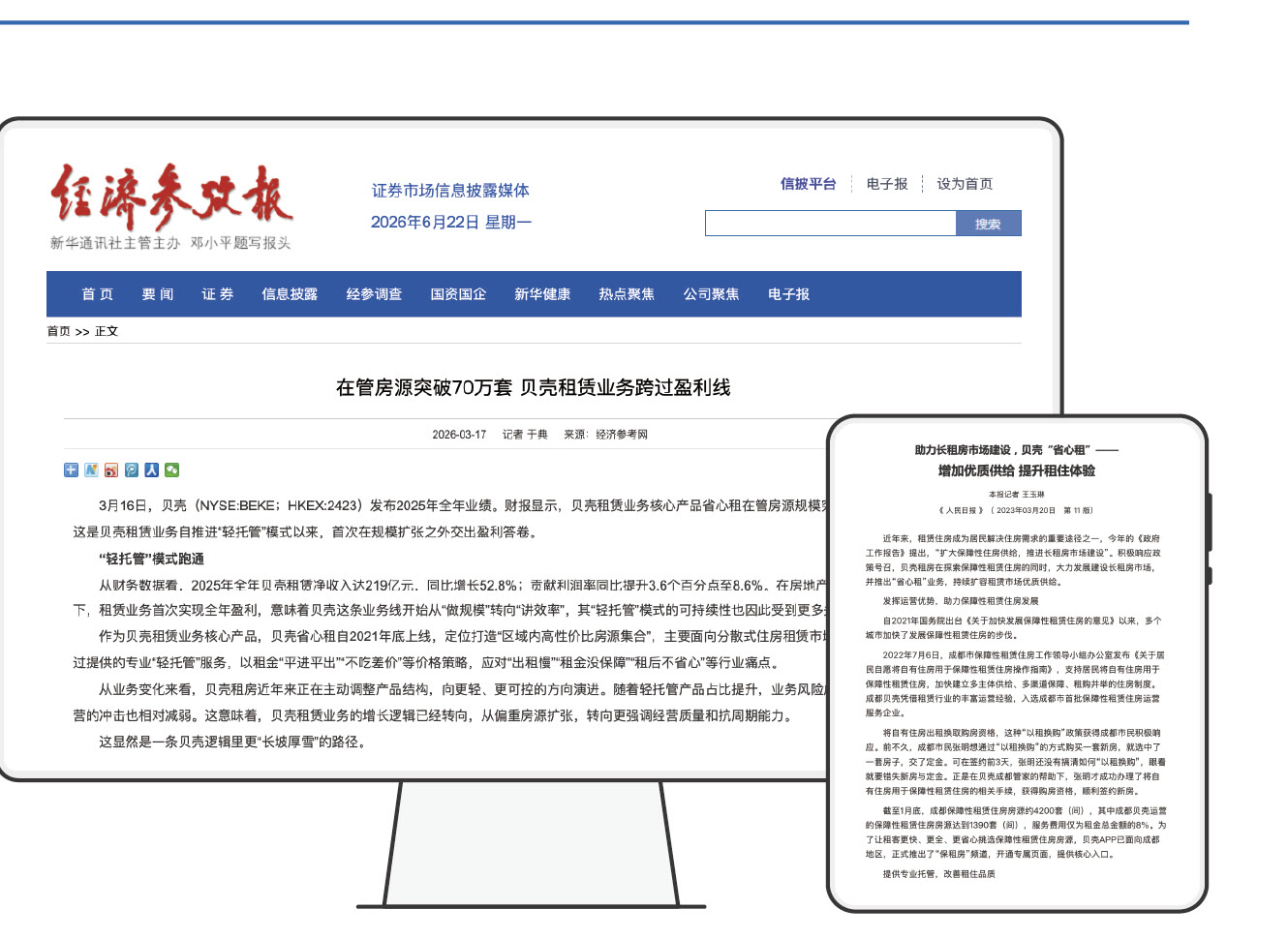Click 正文 in the breadcrumb
Image resolution: width=1288 pixels, height=939 pixels.
click(x=107, y=331)
